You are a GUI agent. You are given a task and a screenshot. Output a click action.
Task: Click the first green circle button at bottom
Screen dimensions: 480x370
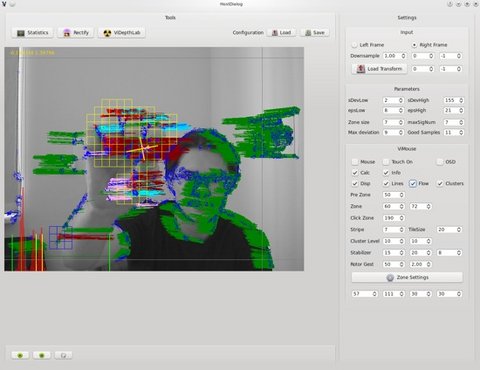click(x=20, y=355)
